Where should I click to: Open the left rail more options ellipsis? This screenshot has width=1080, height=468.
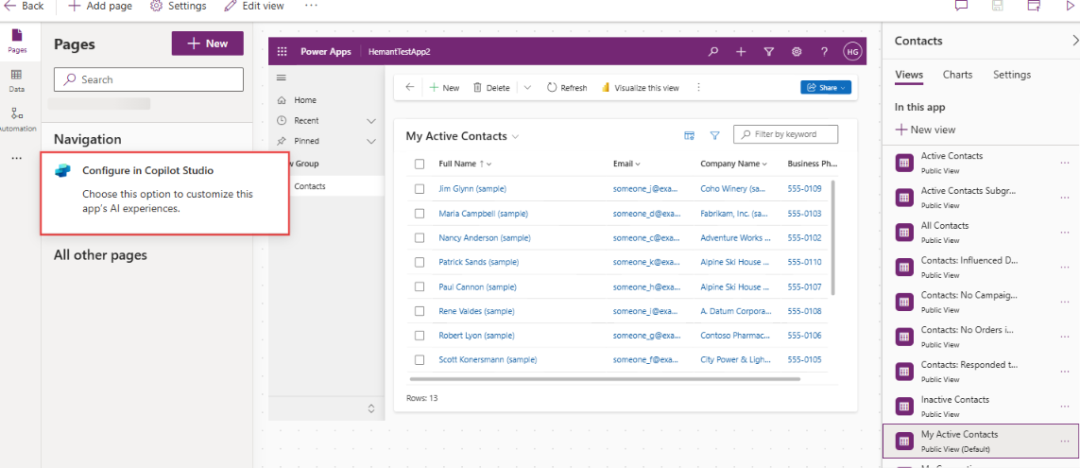(x=17, y=159)
